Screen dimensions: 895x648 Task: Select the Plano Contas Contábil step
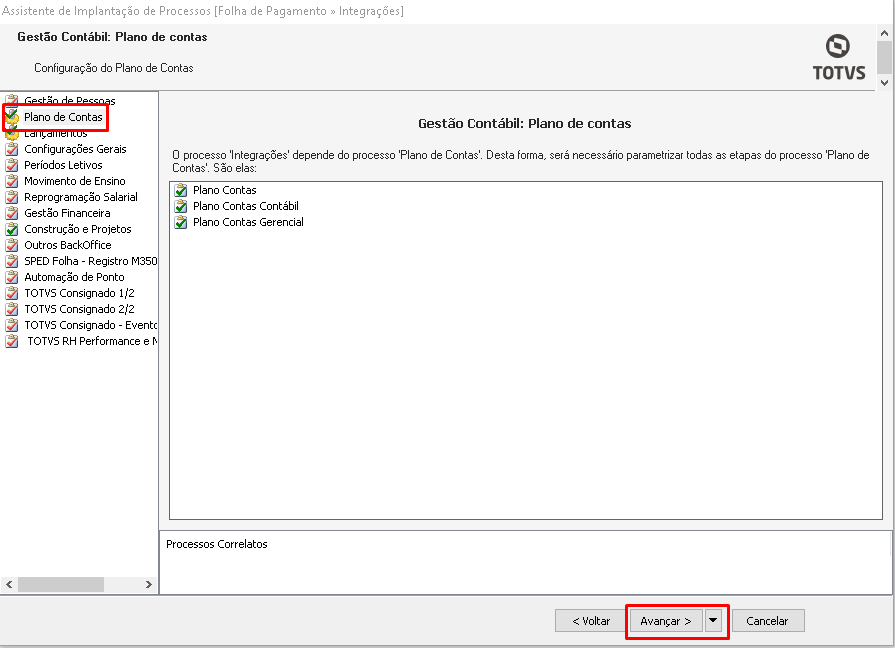point(246,206)
